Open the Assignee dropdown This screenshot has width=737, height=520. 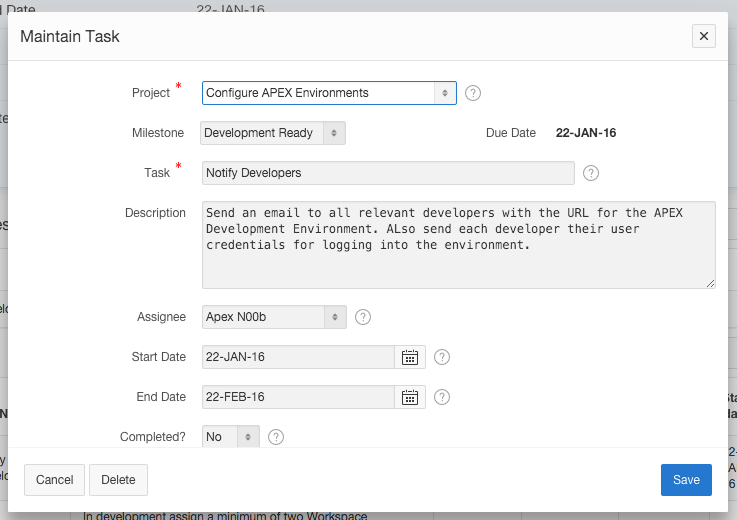point(274,317)
